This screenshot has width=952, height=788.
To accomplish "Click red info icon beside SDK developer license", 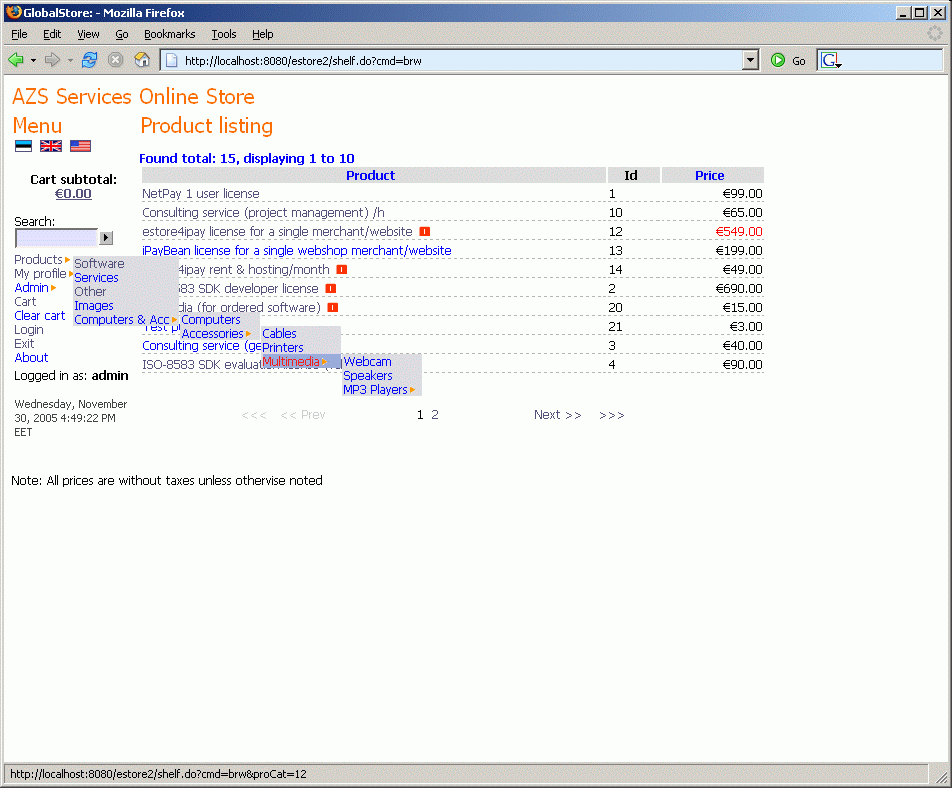I will (x=331, y=288).
